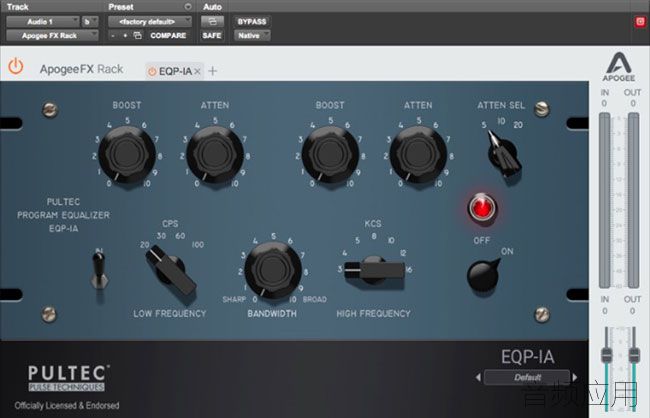Toggle the Apogee FX Rack power icon
650x418 pixels.
pos(16,66)
